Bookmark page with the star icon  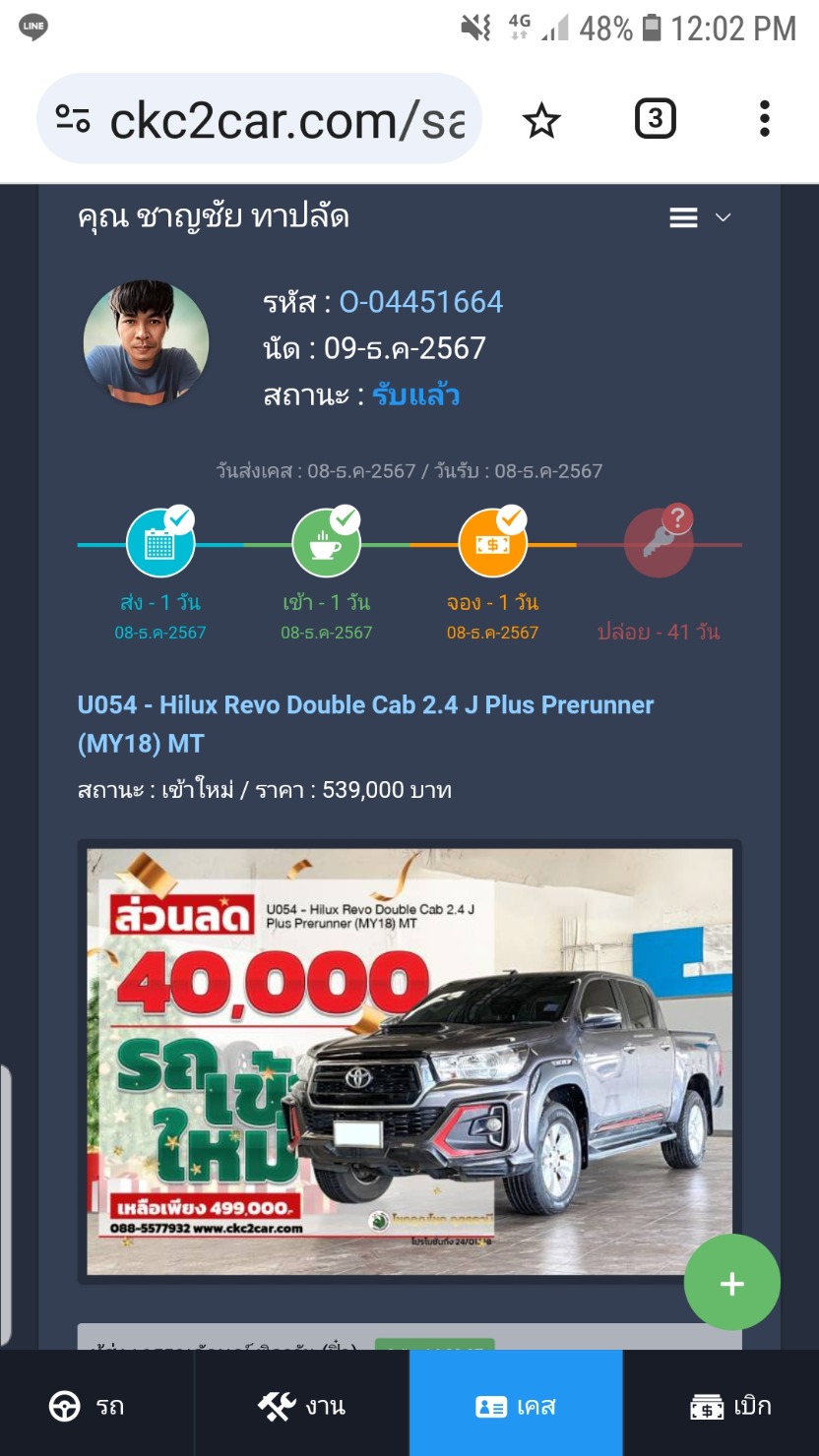(x=541, y=121)
